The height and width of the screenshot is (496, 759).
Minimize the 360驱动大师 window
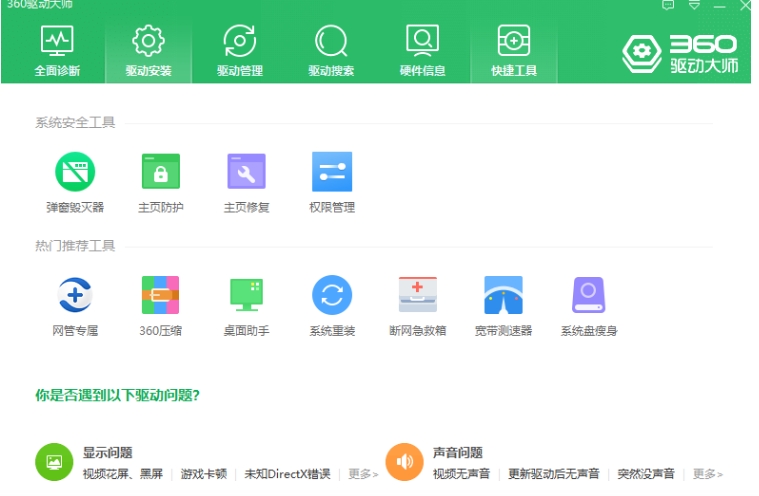click(x=719, y=6)
